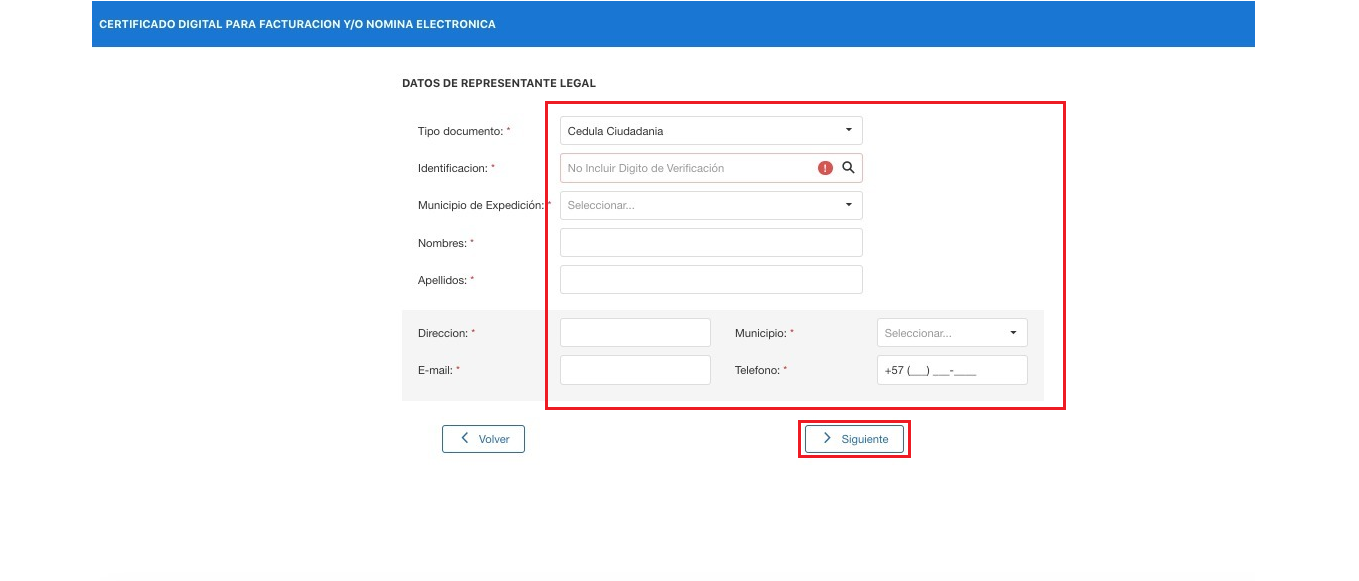Open the Municipio dropdown beside Direccion
1359x581 pixels.
click(x=952, y=333)
